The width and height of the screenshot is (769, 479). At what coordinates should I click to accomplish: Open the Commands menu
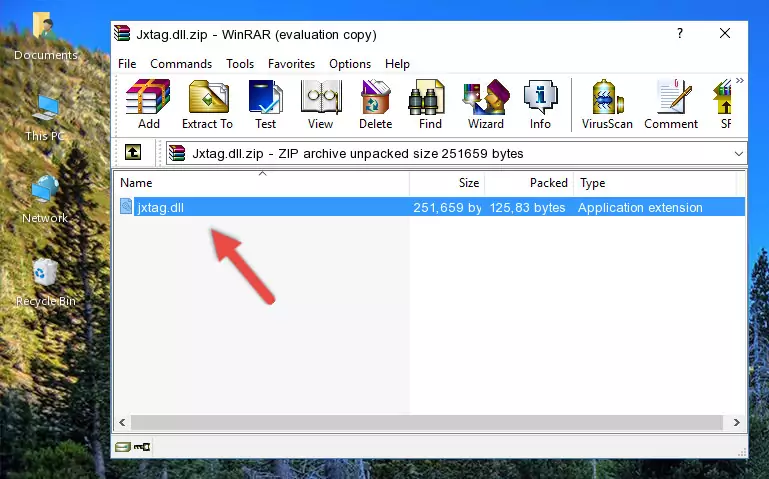pyautogui.click(x=181, y=64)
